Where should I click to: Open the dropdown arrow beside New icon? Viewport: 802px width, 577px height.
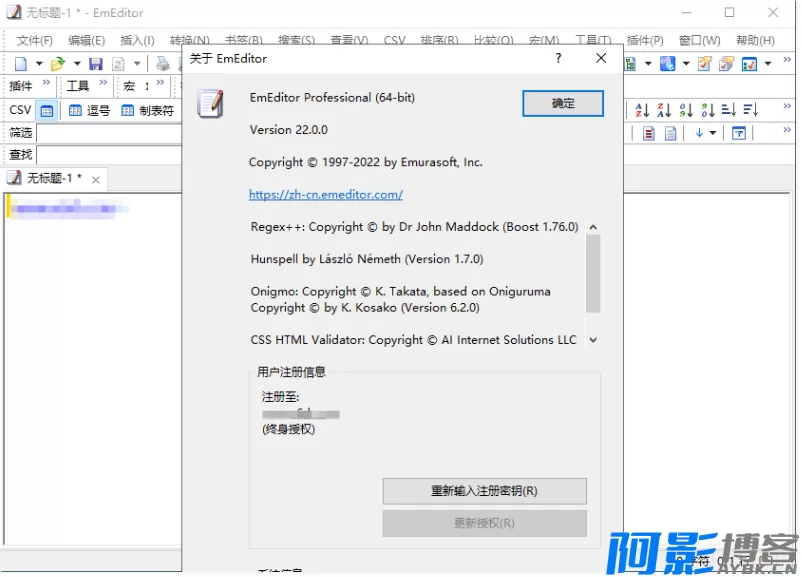click(38, 64)
